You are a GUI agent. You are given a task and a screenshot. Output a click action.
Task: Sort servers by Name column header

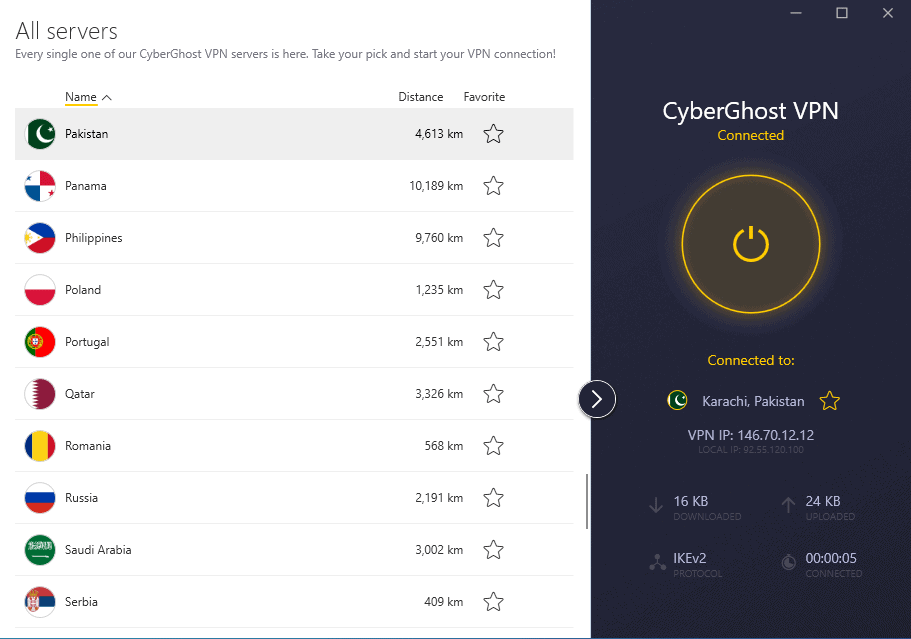(x=81, y=97)
